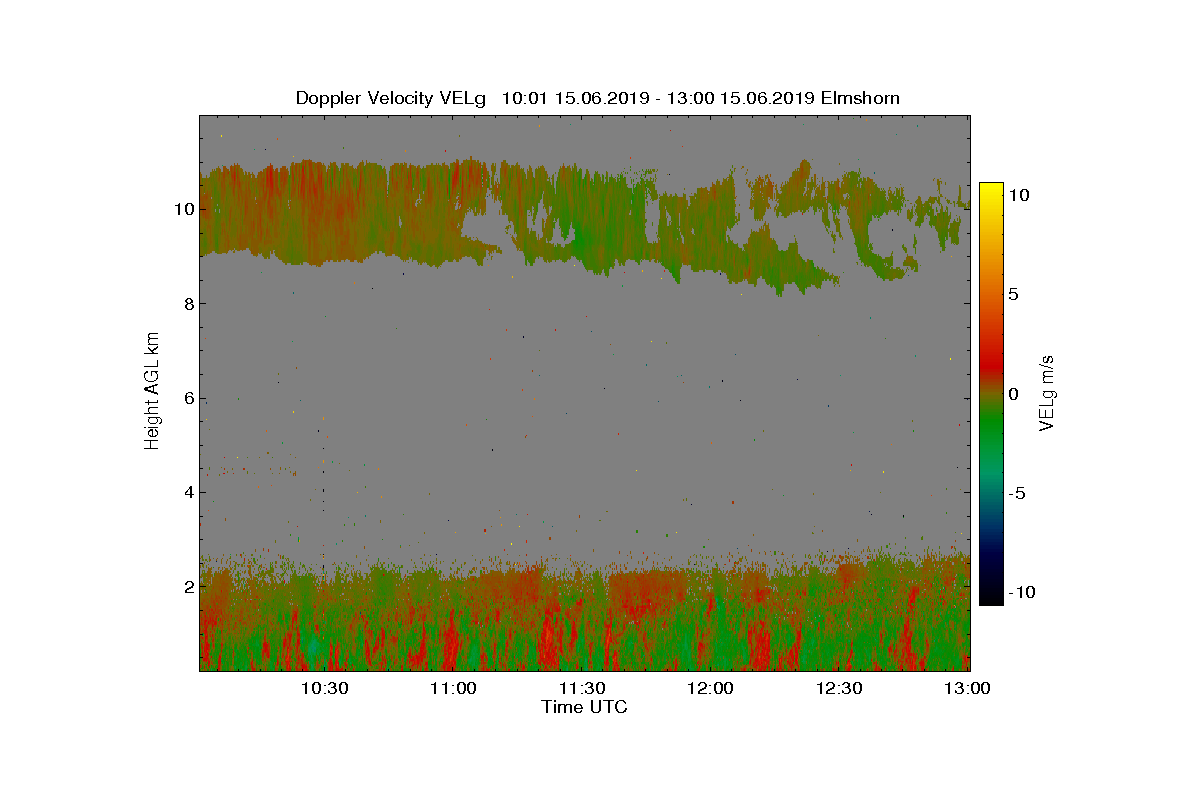This screenshot has height=800, width=1200.
Task: Click the x-axis label 'Time UTC'
Action: click(585, 707)
